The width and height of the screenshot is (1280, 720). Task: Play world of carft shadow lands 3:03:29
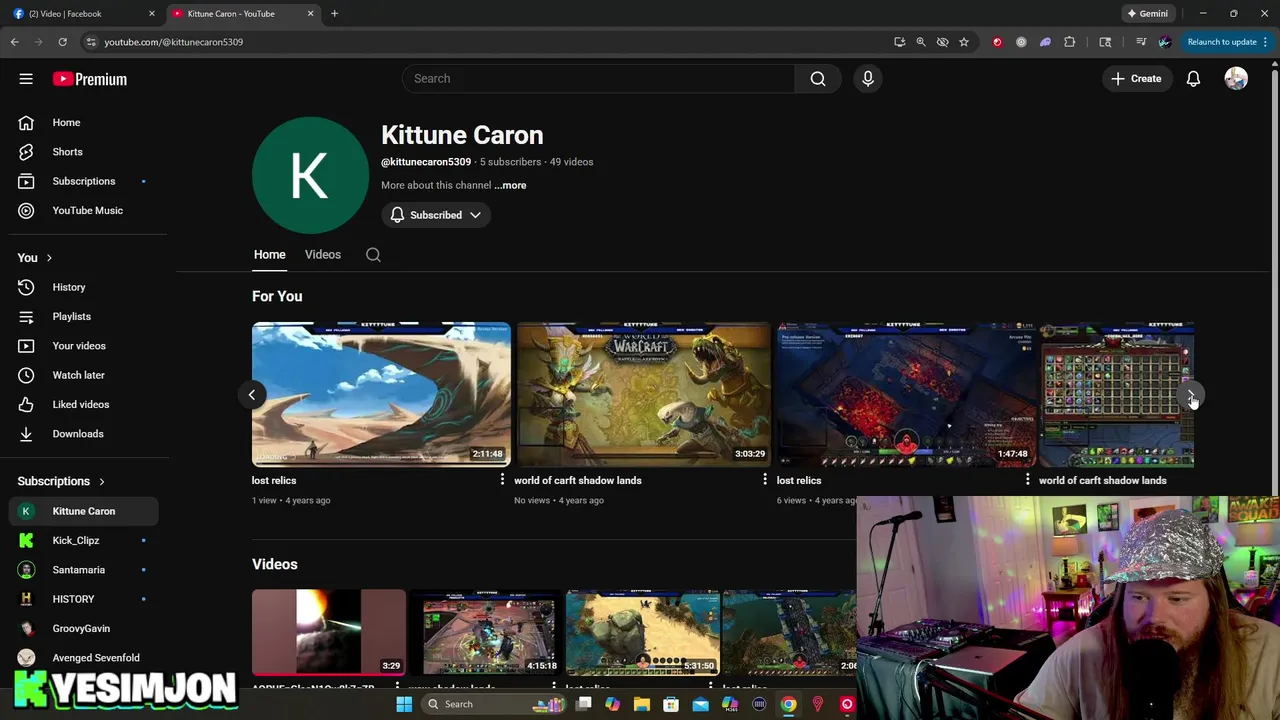pos(643,394)
